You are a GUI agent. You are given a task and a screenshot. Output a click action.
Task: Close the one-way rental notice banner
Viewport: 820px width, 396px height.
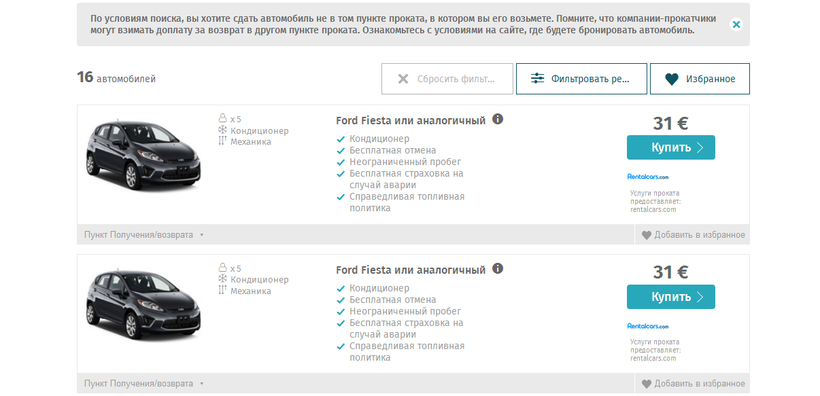click(736, 24)
